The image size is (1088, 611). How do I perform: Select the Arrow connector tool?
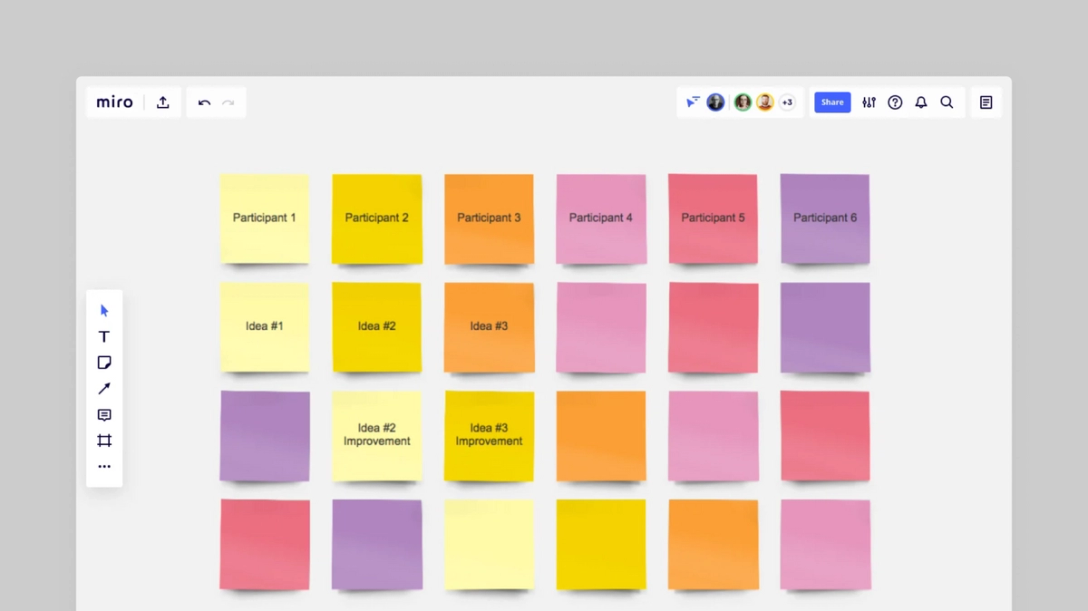pos(104,388)
